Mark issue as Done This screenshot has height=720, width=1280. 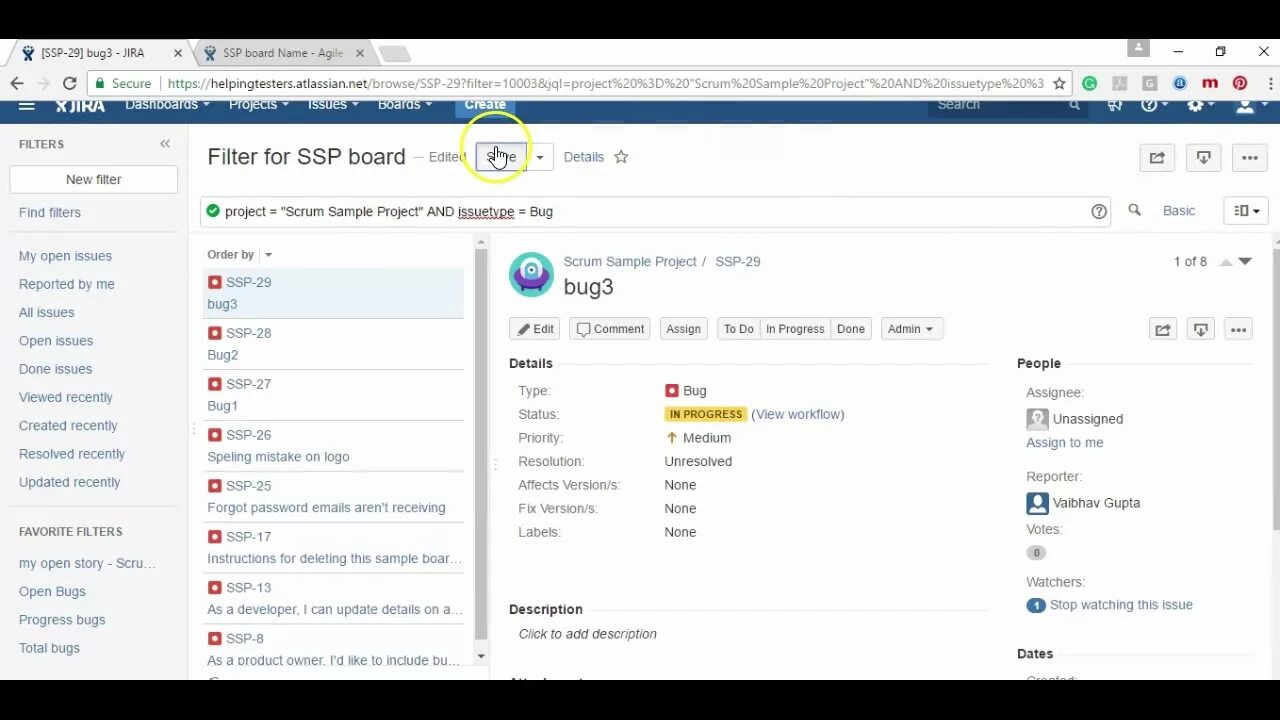pyautogui.click(x=851, y=329)
